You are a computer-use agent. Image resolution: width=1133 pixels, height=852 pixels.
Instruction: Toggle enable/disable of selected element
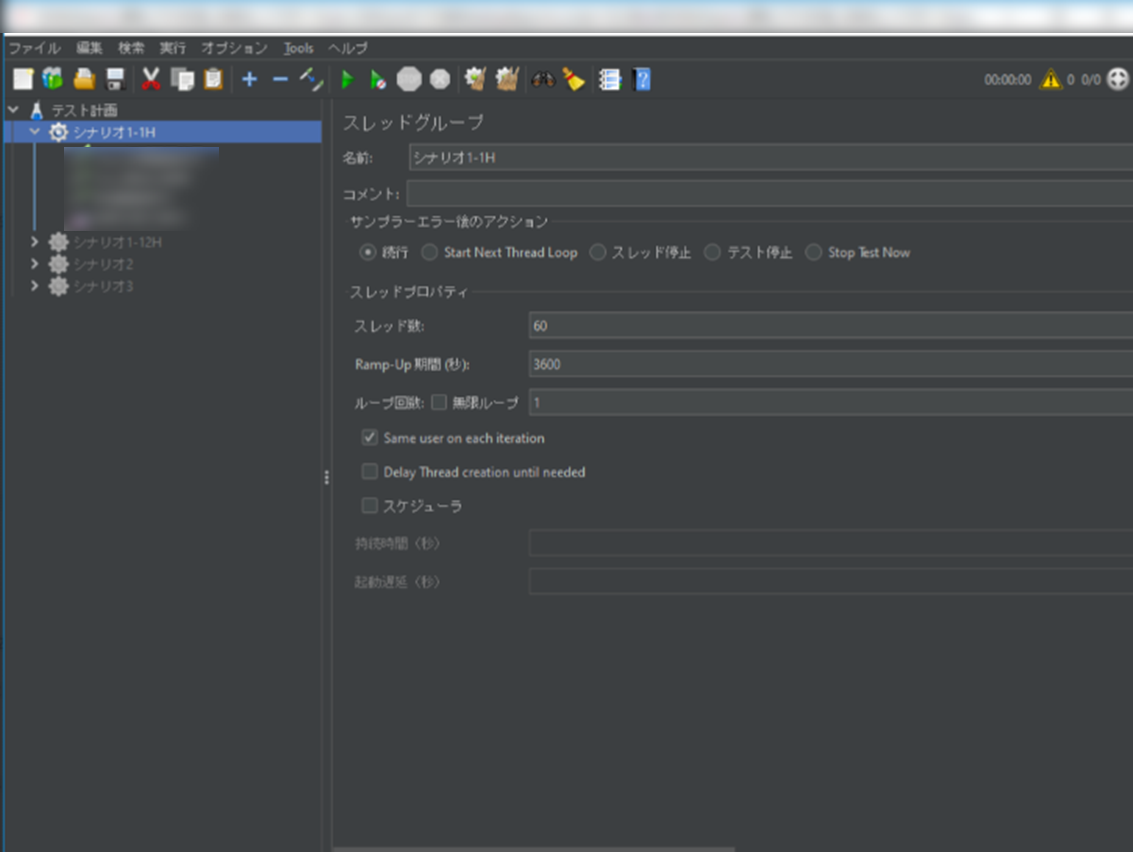311,79
